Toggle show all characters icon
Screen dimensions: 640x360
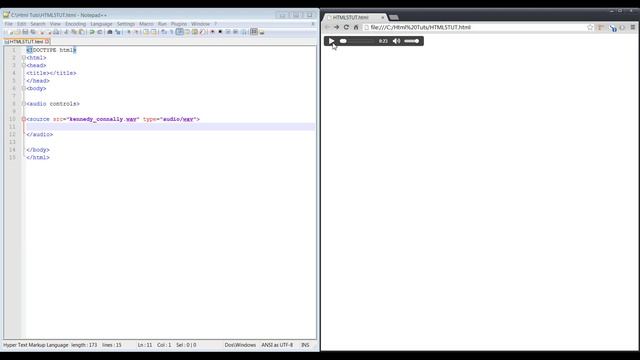point(171,32)
